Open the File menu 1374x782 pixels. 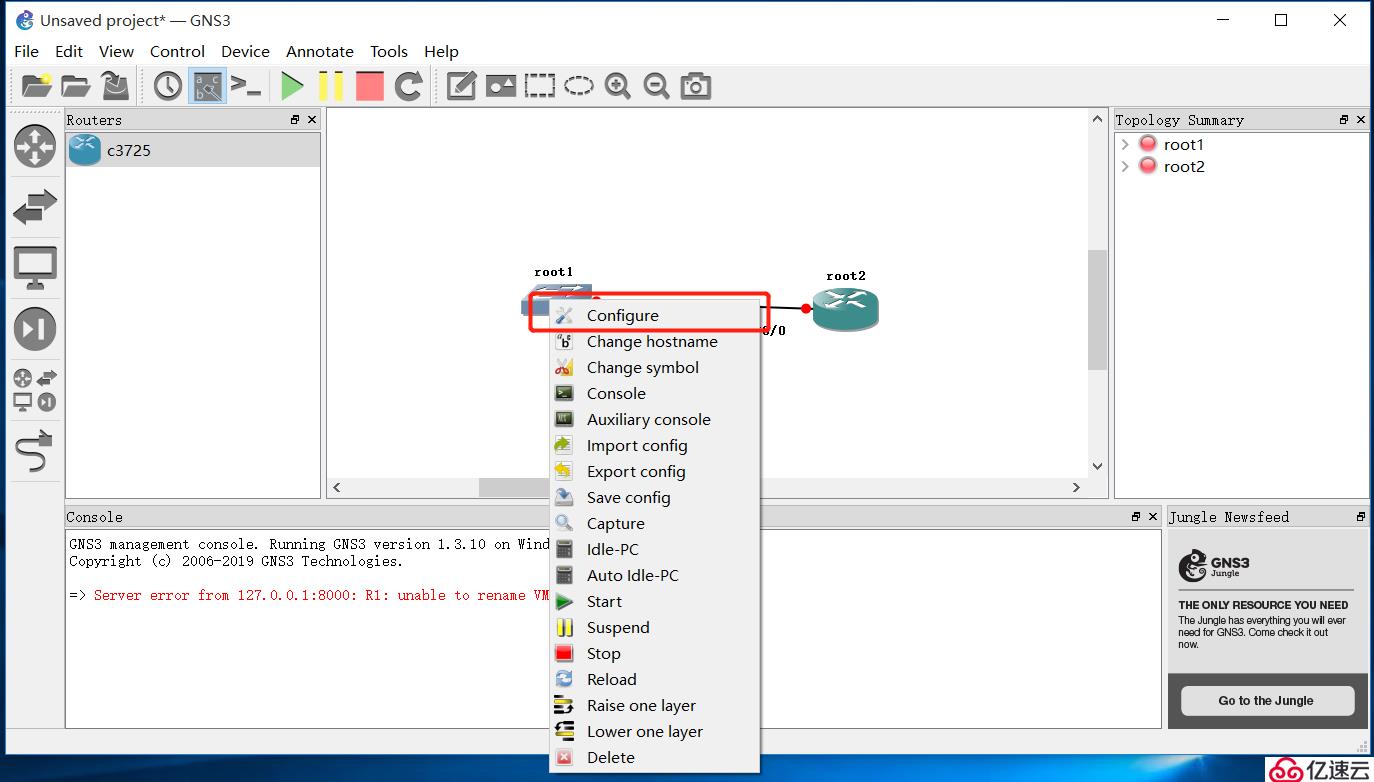coord(27,51)
